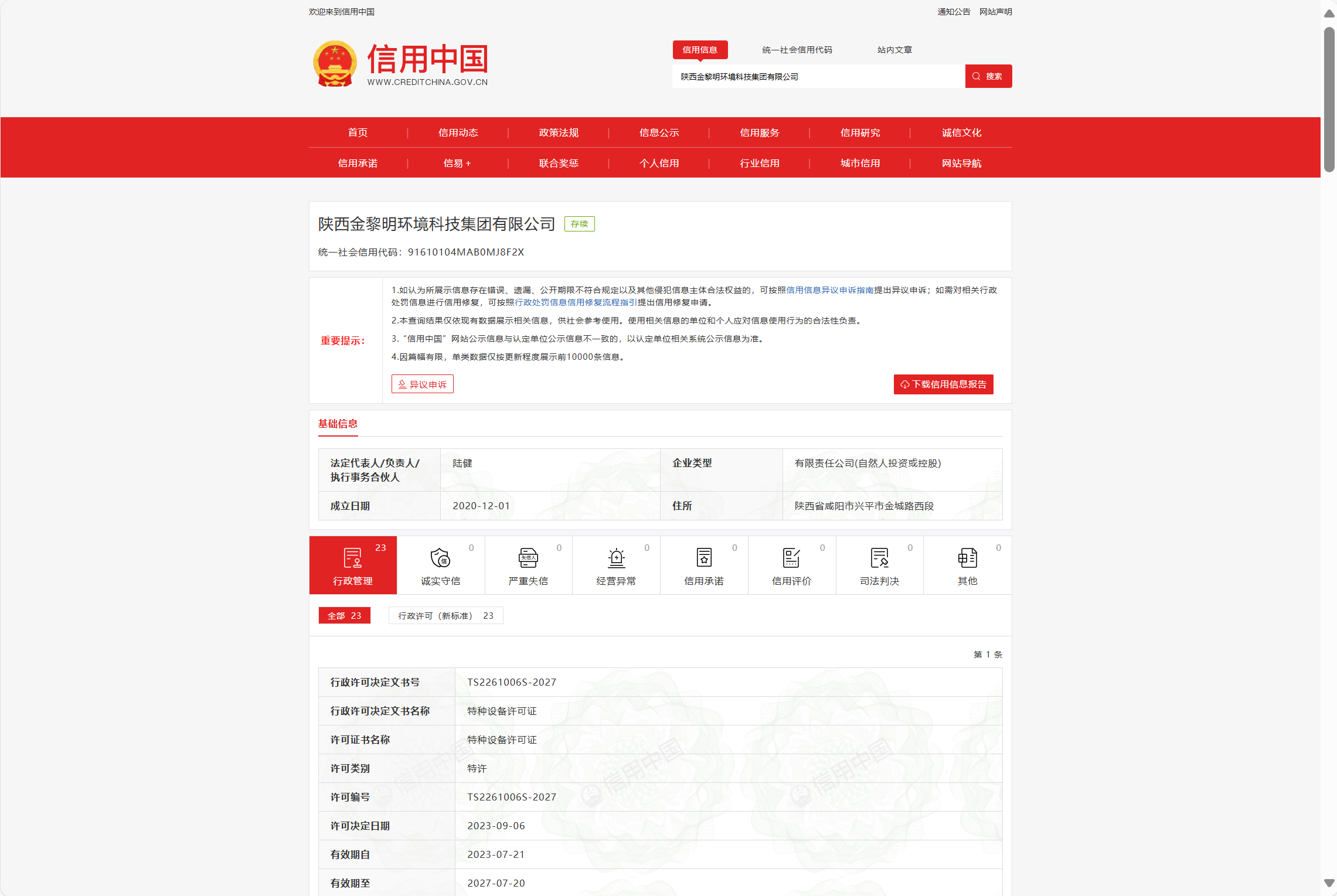This screenshot has height=896, width=1337.
Task: Filter by 行政许可（新标准）23 tag
Action: pyautogui.click(x=445, y=616)
